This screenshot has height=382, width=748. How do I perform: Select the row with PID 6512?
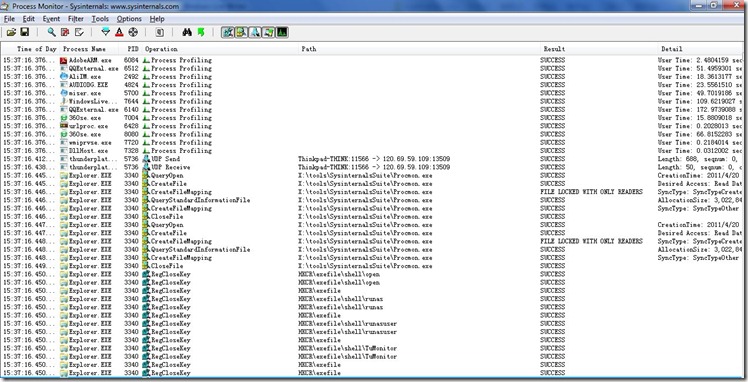click(x=372, y=68)
